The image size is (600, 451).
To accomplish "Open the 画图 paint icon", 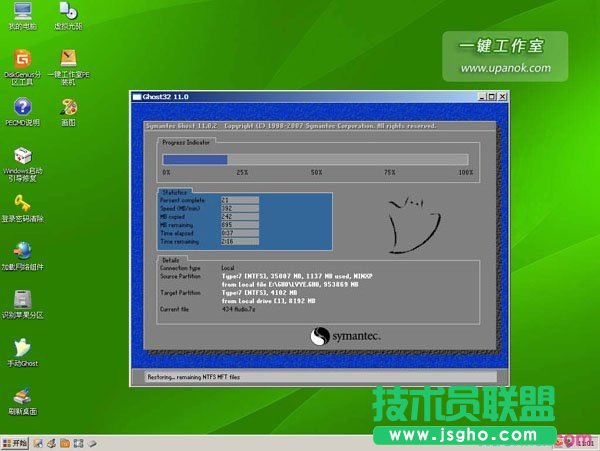I will click(68, 112).
